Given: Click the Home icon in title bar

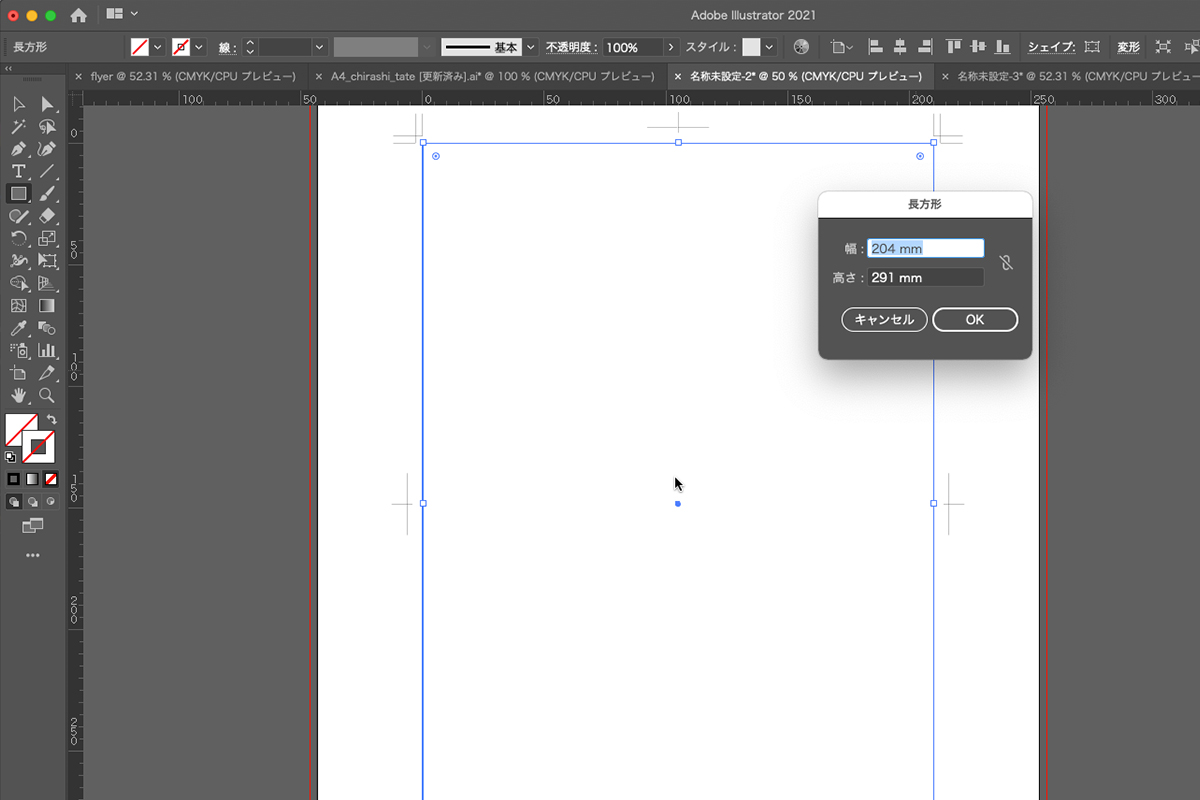Looking at the screenshot, I should tap(78, 15).
